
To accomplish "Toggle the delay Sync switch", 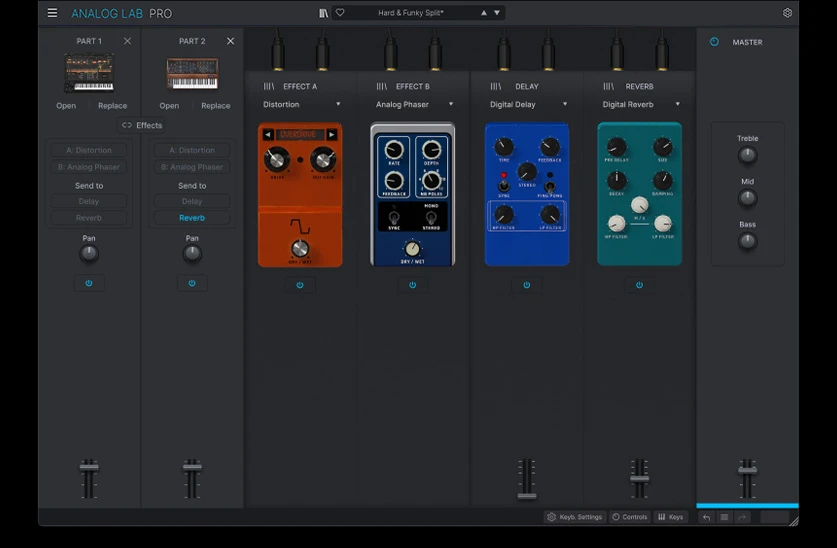I will [x=503, y=186].
